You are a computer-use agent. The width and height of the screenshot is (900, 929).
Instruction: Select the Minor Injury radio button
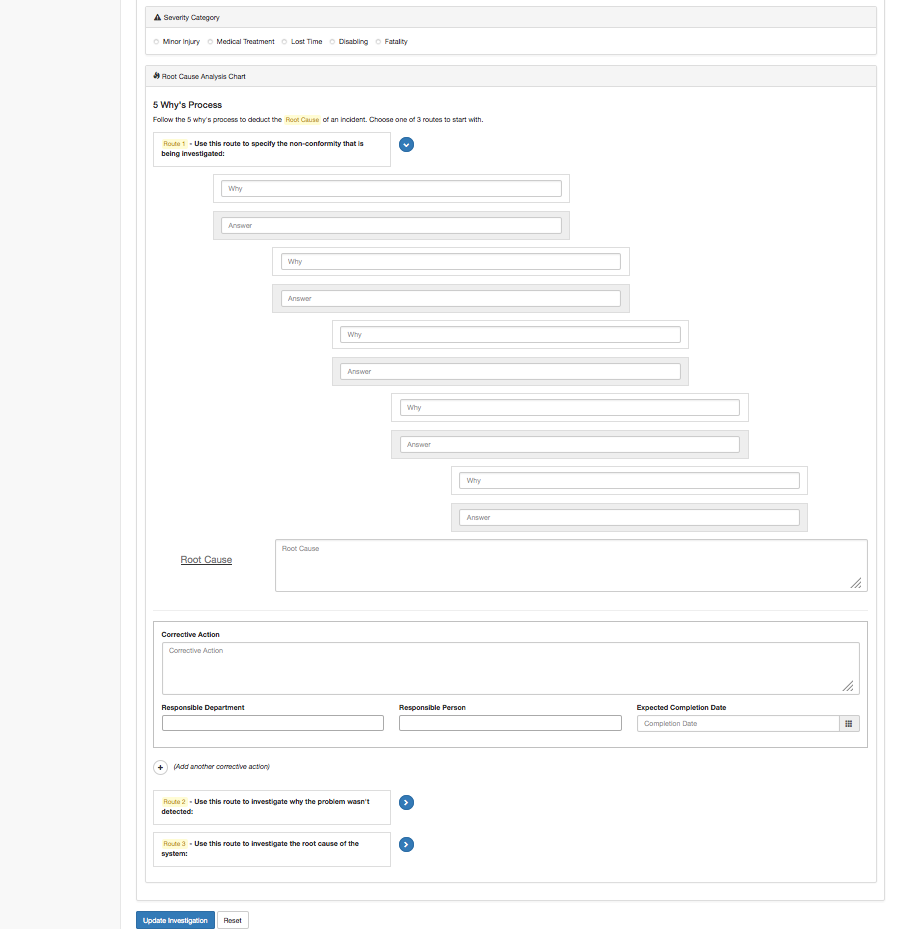[156, 42]
